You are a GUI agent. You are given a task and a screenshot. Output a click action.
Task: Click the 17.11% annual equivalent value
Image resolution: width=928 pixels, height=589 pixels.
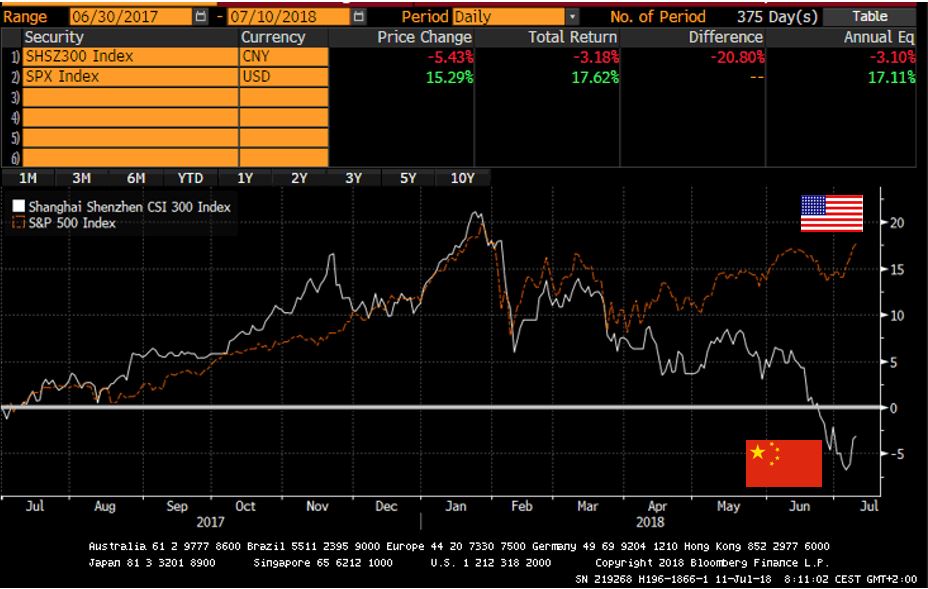tap(892, 78)
